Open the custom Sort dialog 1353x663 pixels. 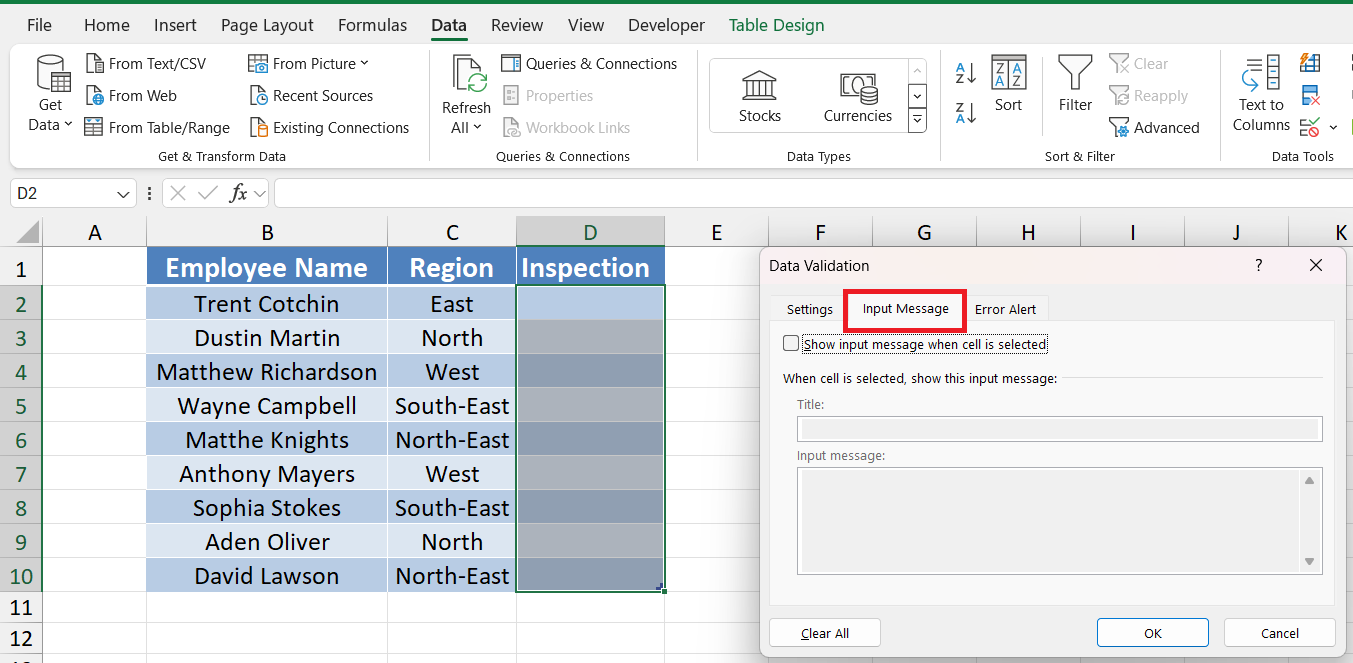(x=1008, y=85)
